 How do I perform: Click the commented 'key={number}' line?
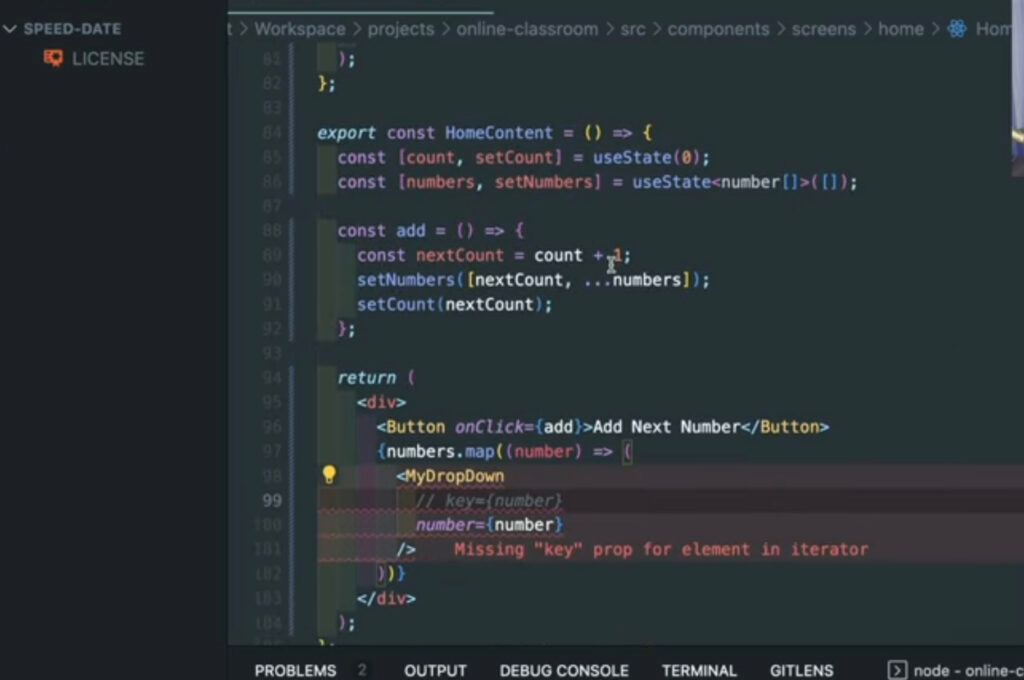(489, 500)
